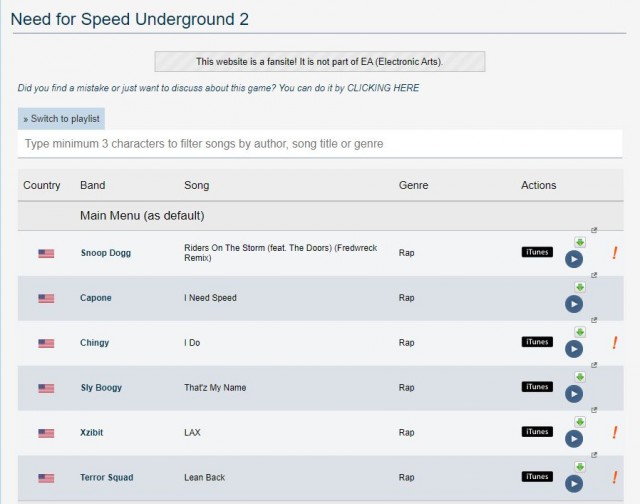Sort table by Song column header

click(196, 185)
